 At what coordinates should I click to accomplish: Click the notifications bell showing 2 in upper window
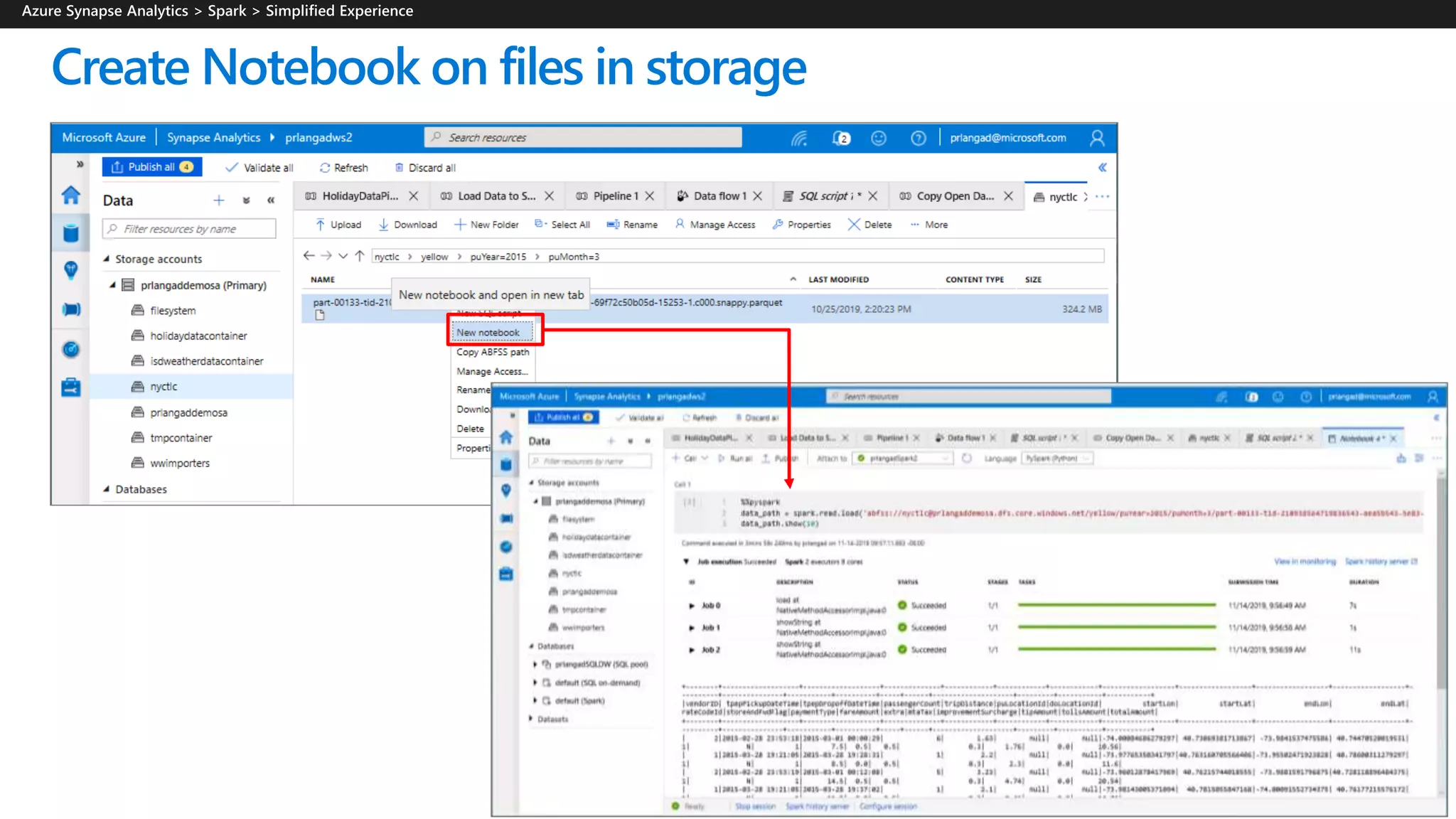pos(842,138)
